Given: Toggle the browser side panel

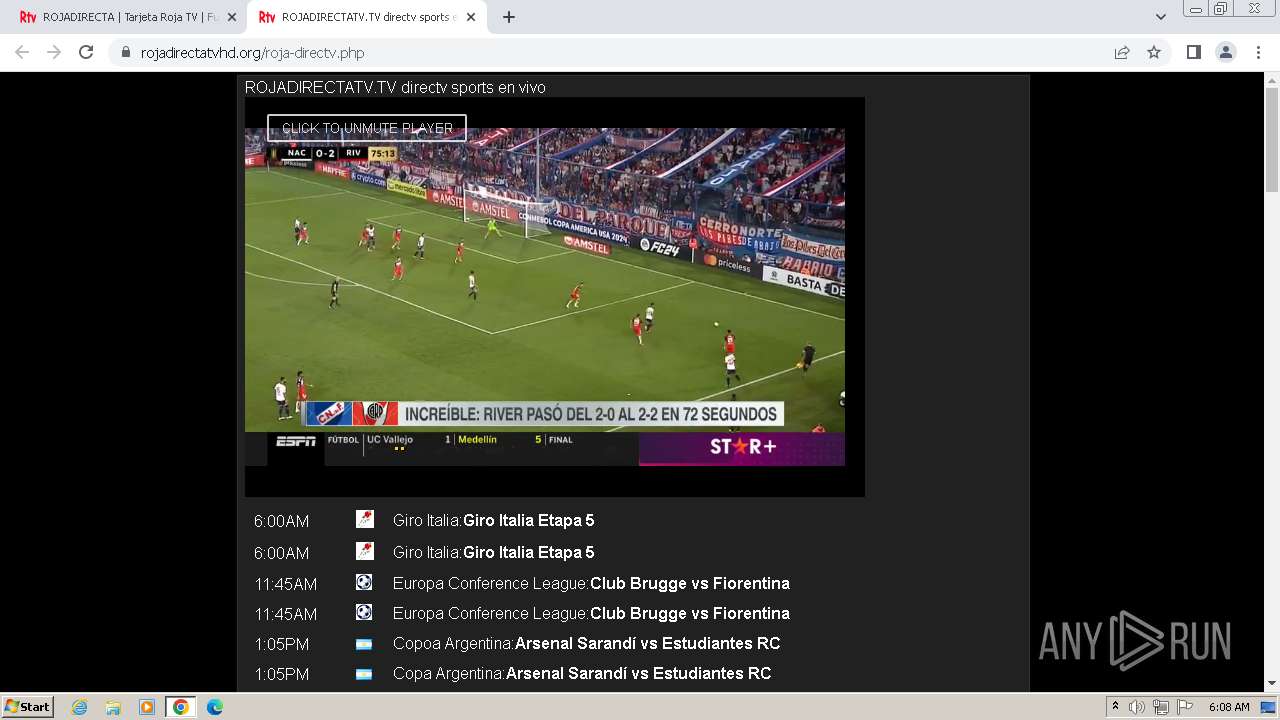Looking at the screenshot, I should 1193,53.
